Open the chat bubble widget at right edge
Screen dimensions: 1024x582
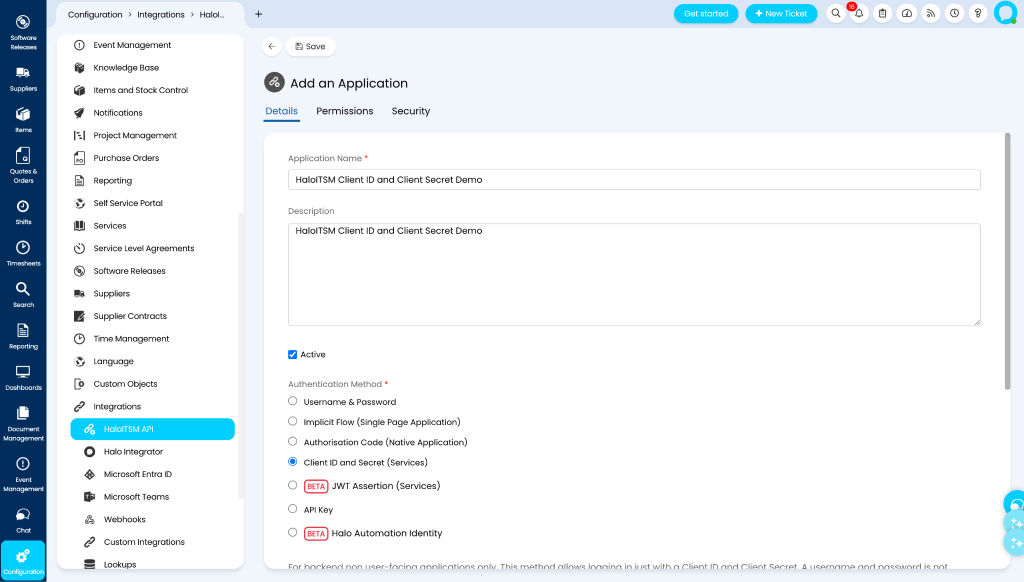pyautogui.click(x=1015, y=504)
